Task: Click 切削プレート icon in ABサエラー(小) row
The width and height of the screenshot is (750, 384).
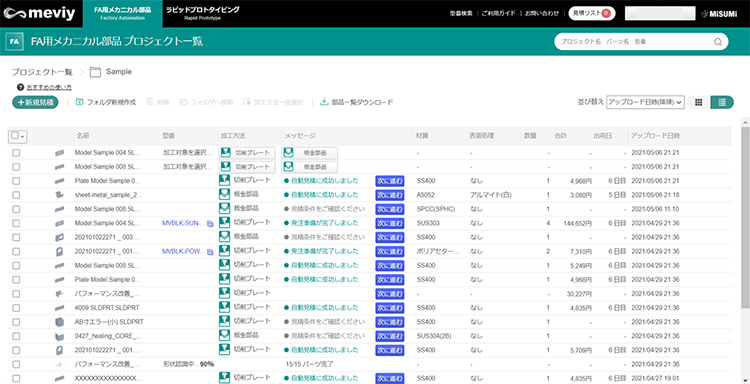Action: [x=224, y=321]
